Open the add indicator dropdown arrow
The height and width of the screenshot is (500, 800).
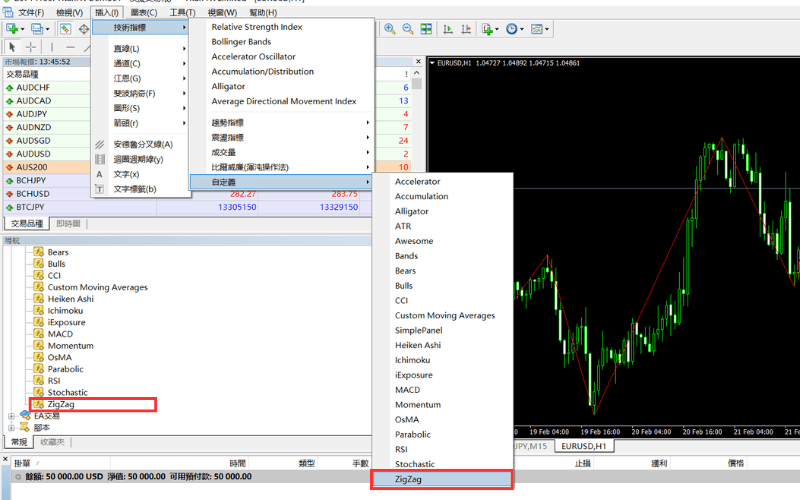[497, 29]
